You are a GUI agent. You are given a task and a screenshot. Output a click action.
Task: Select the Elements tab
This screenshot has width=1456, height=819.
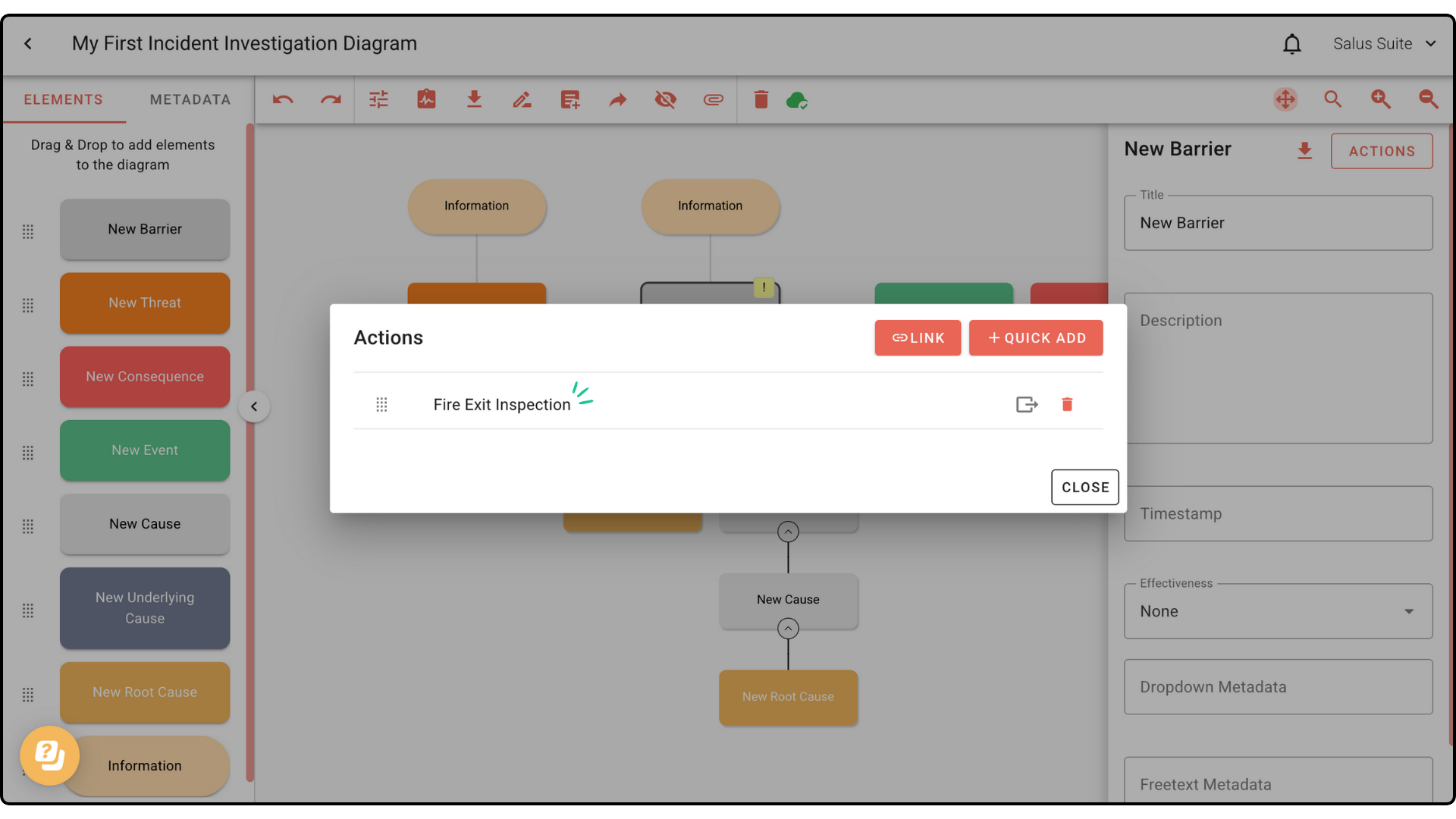click(x=63, y=99)
